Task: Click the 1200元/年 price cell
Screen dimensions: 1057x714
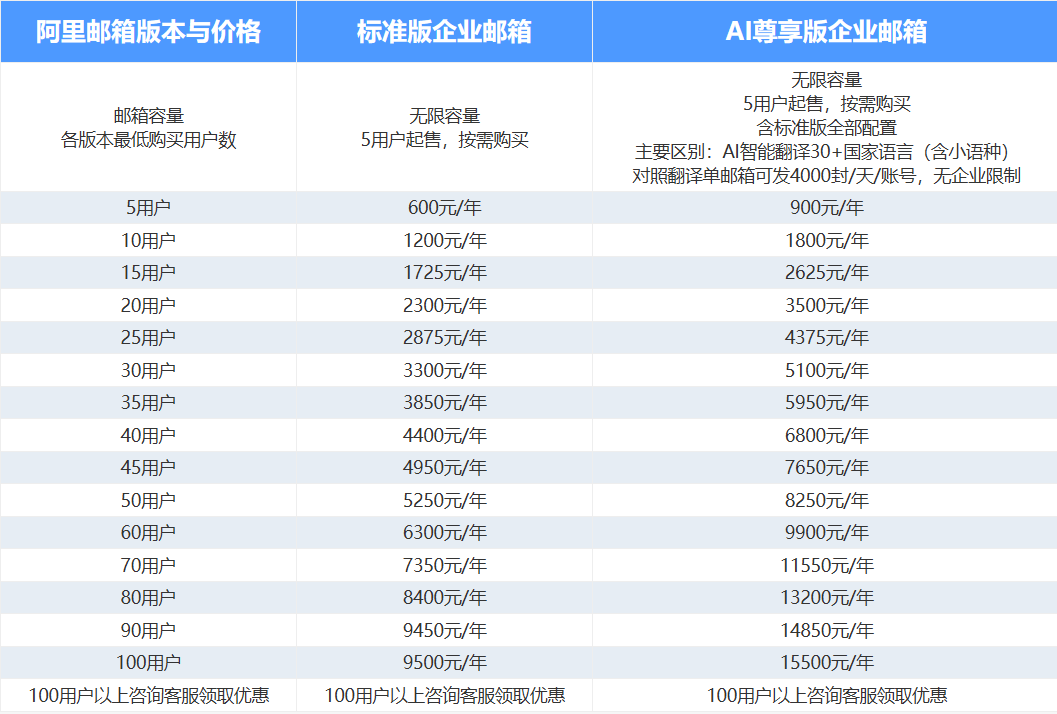Action: [444, 240]
